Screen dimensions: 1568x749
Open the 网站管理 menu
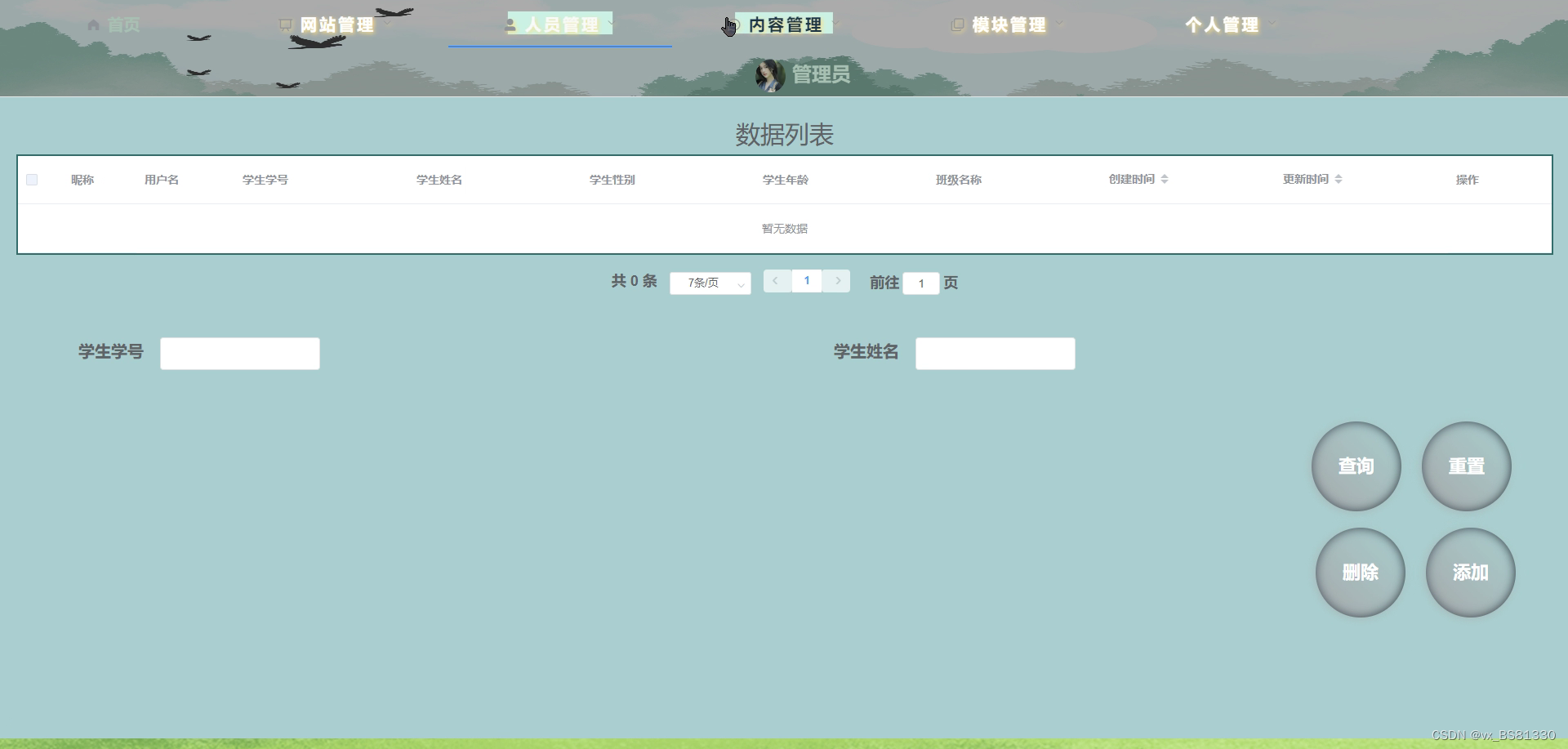pyautogui.click(x=336, y=25)
